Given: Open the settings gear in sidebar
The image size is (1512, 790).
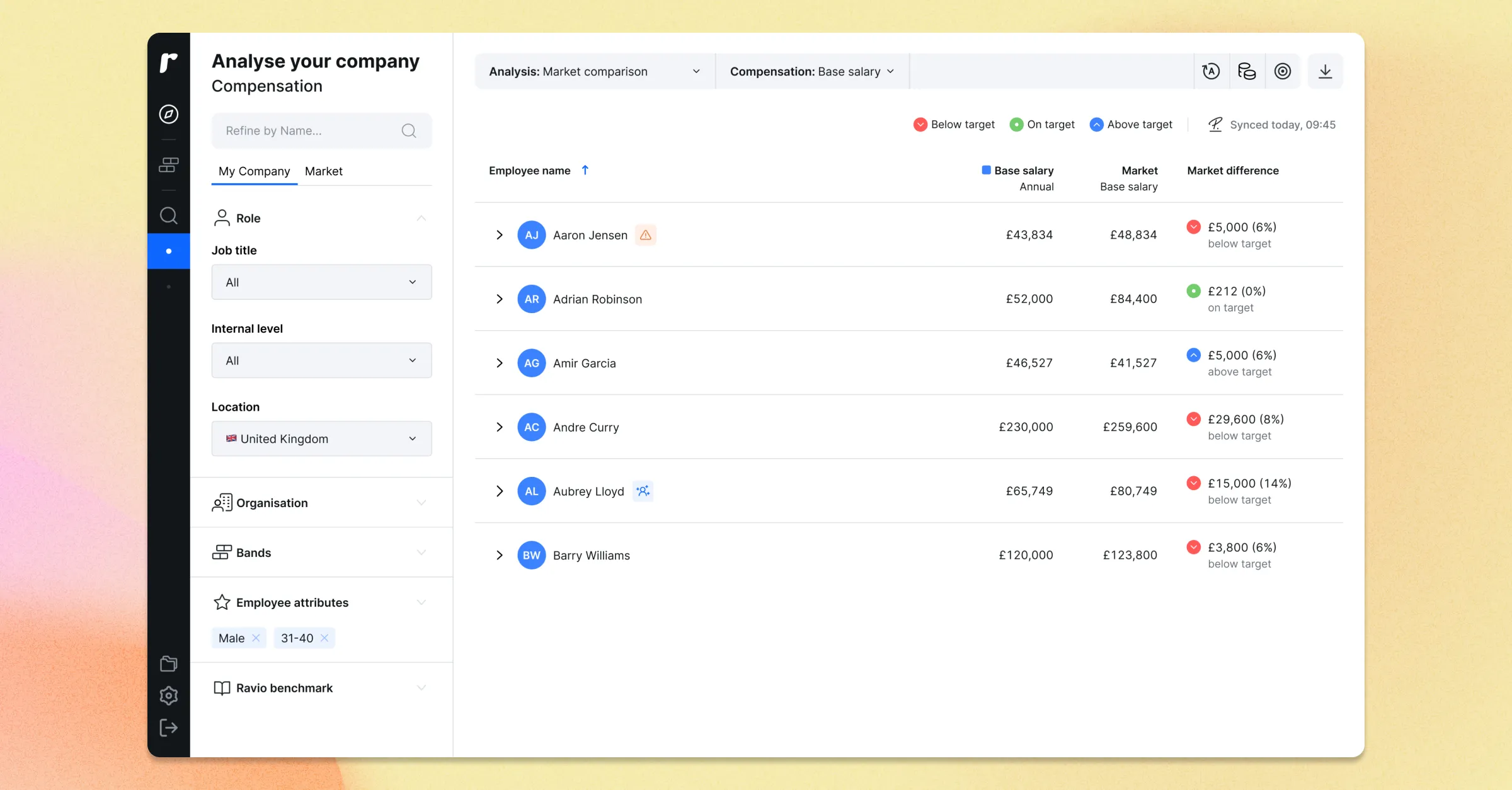Looking at the screenshot, I should (168, 696).
